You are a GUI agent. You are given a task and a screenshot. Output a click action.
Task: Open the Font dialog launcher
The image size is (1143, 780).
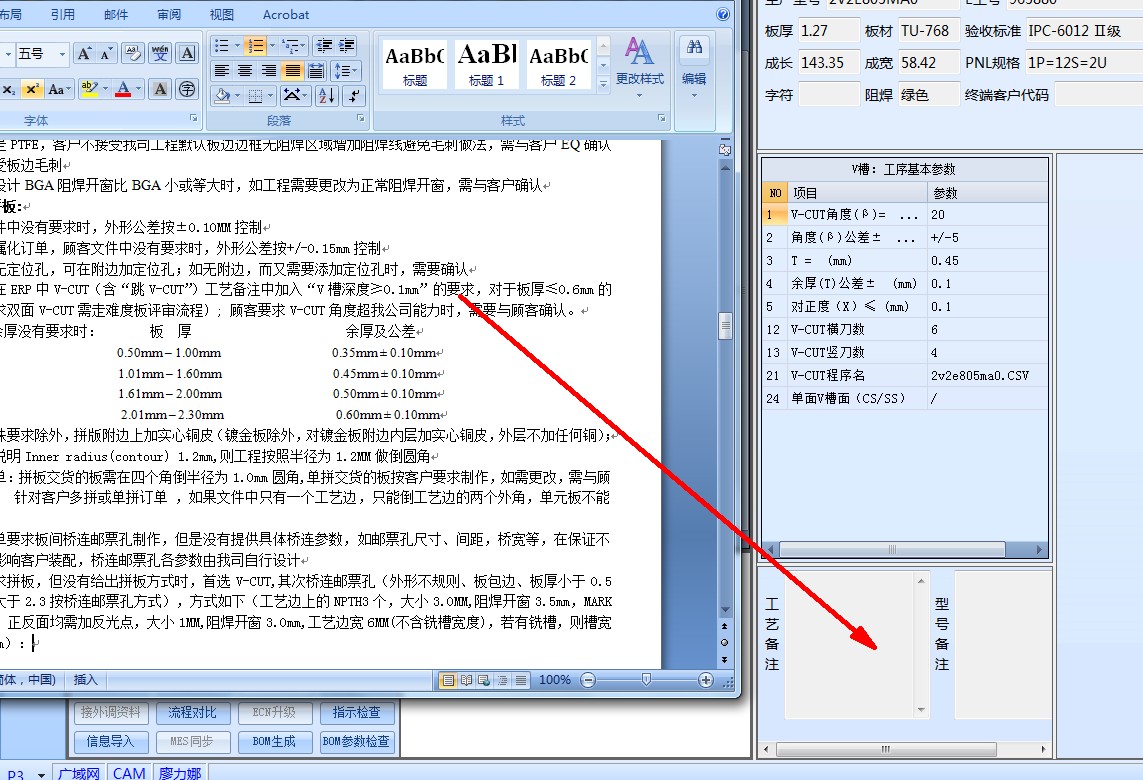tap(194, 118)
